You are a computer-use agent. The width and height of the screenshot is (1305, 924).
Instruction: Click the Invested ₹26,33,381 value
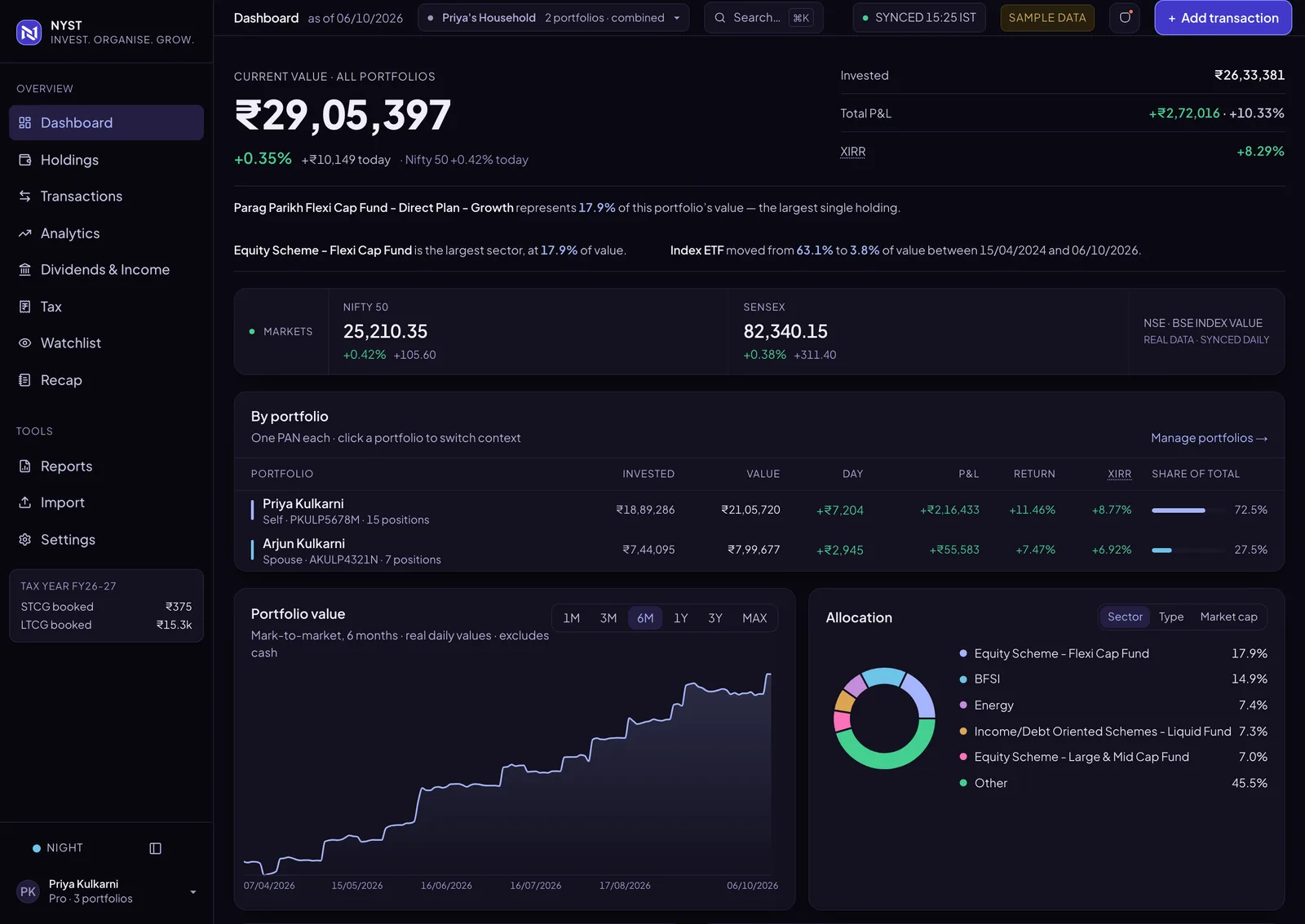[x=1250, y=75]
